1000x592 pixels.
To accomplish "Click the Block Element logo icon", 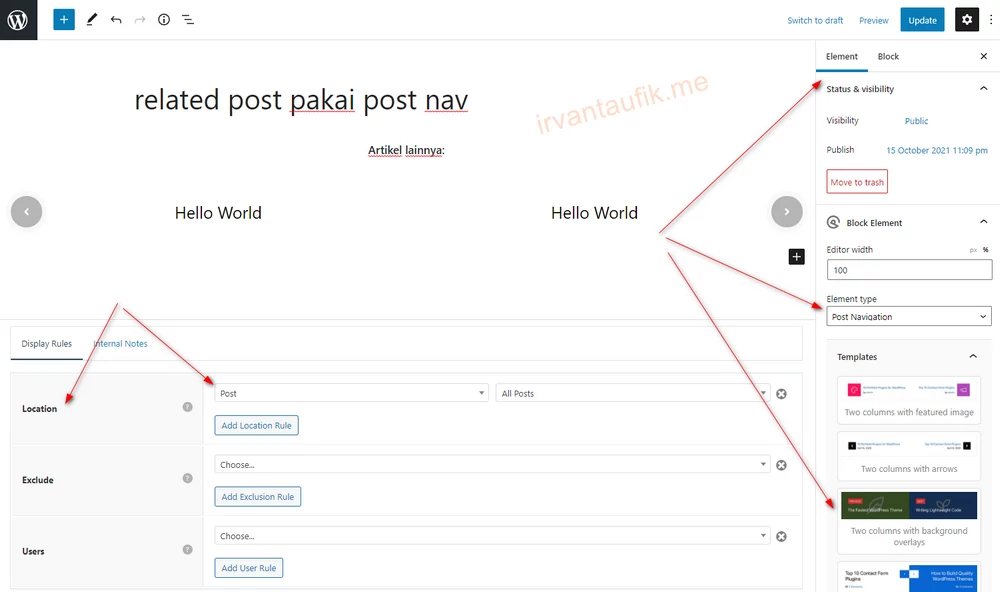I will tap(833, 222).
